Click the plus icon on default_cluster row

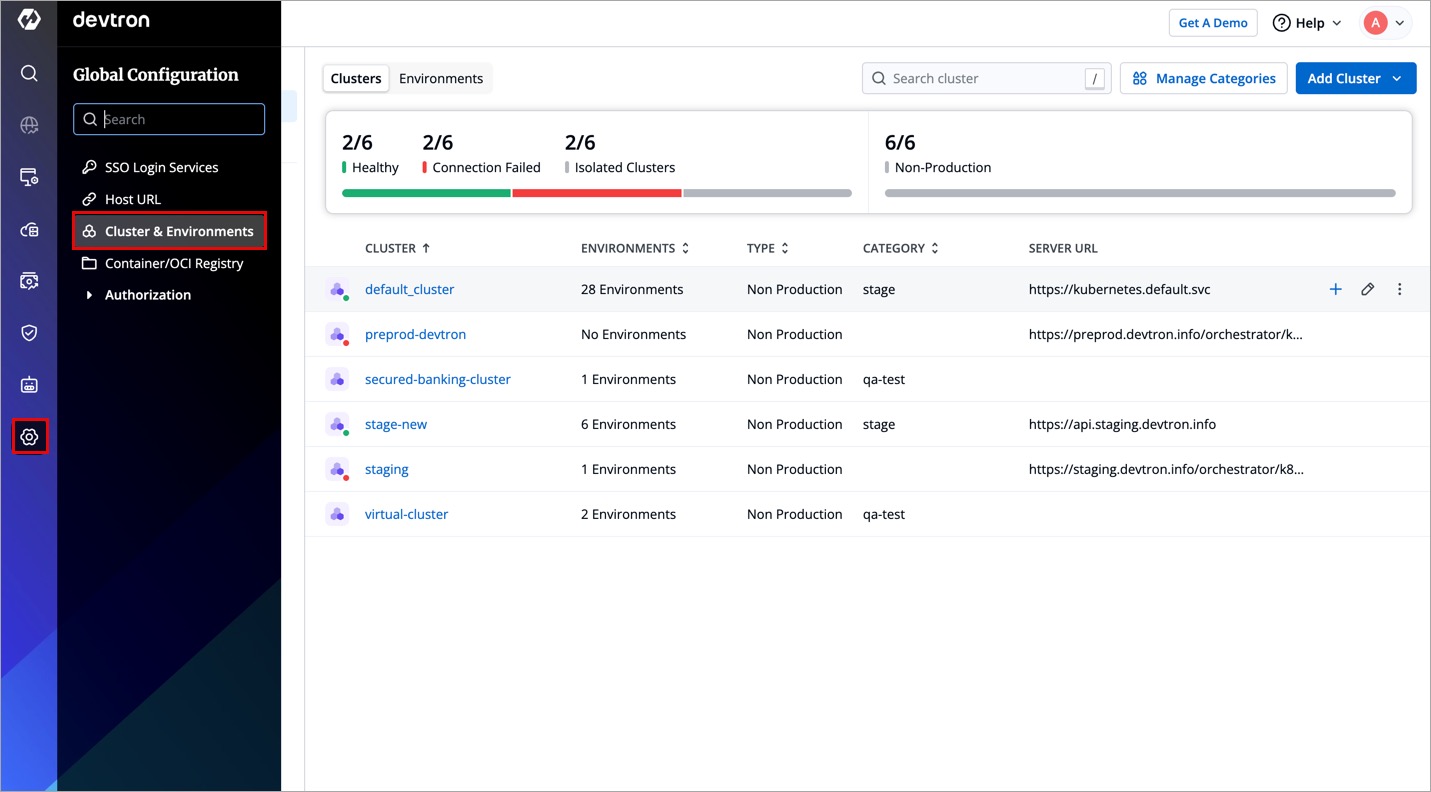(1335, 289)
